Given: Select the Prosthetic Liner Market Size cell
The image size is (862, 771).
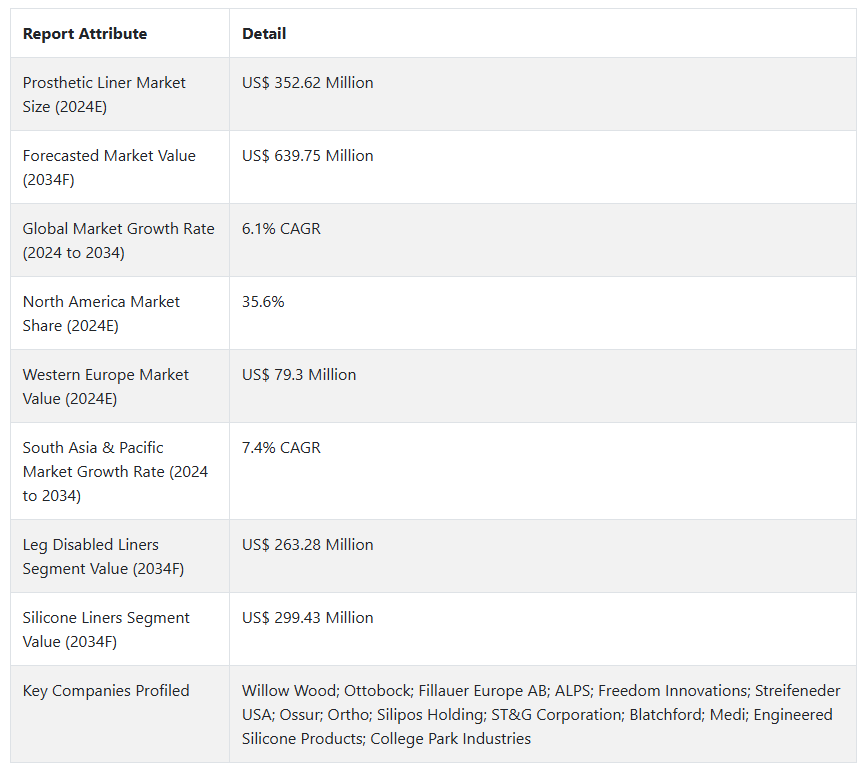Looking at the screenshot, I should point(104,94).
